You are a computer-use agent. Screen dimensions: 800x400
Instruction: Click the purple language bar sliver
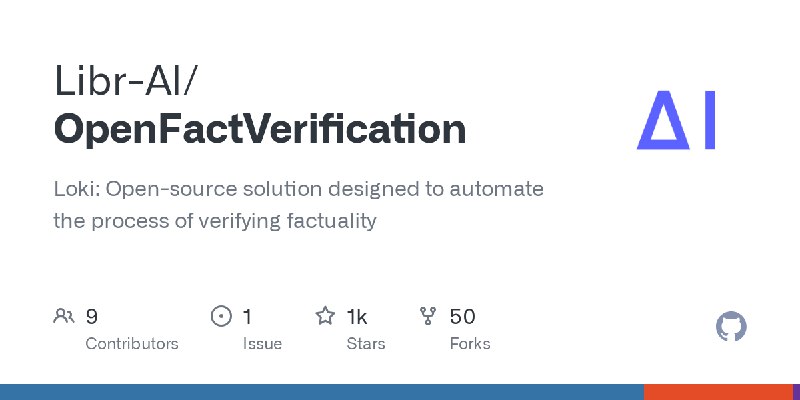click(796, 392)
